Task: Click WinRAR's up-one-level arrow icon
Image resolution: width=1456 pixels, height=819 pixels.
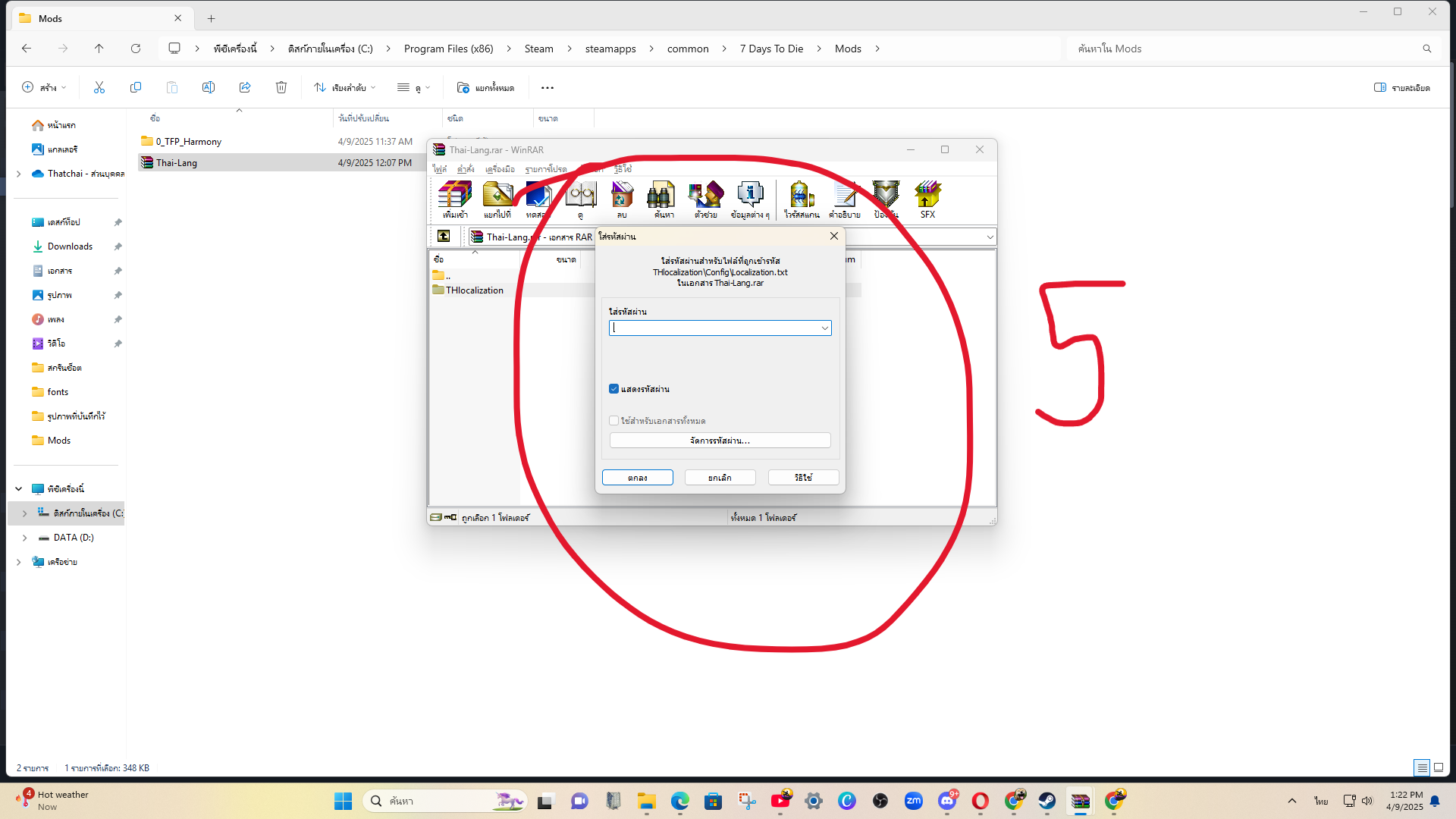Action: [x=444, y=237]
